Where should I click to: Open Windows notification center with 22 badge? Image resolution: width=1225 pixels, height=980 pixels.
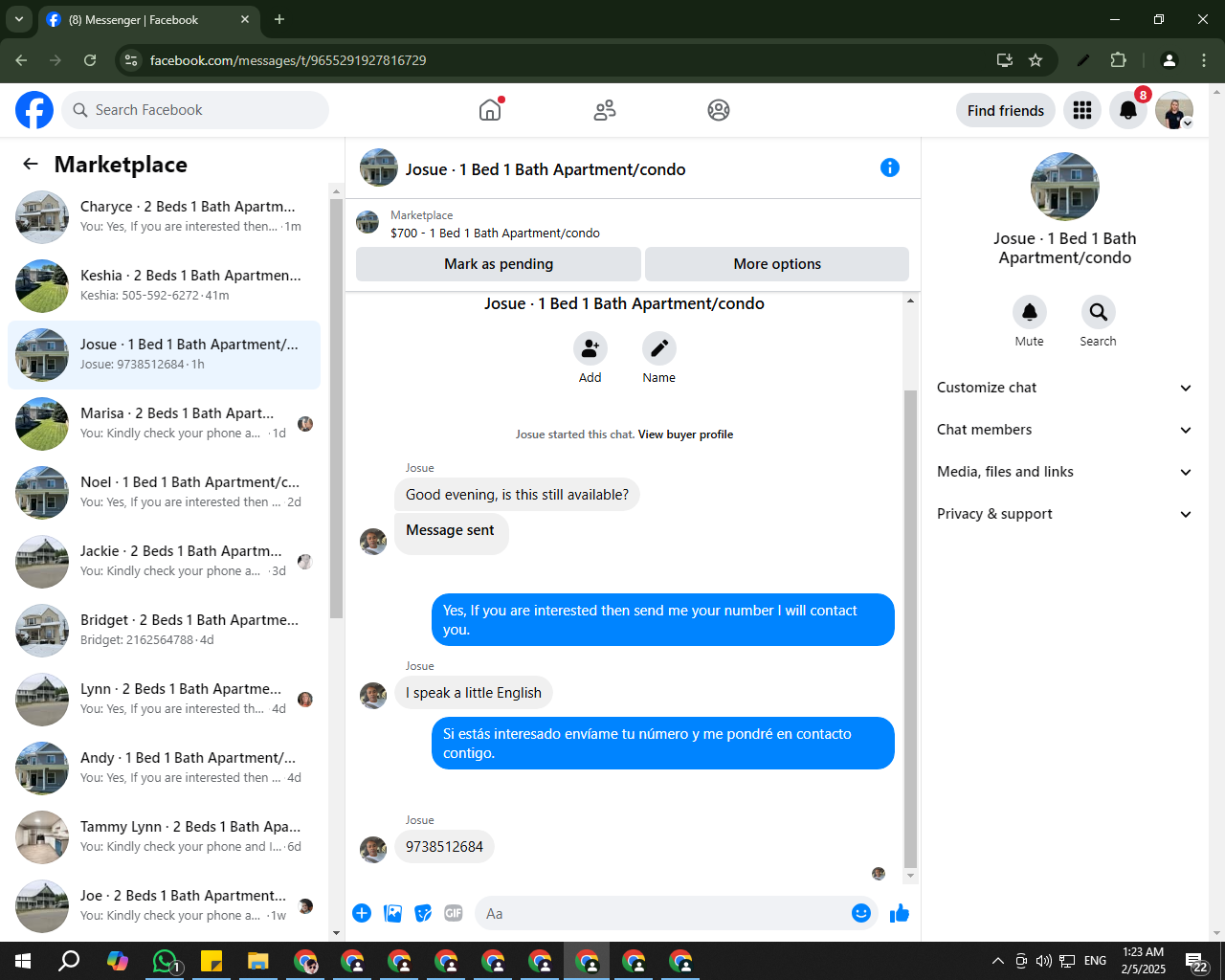[1196, 962]
